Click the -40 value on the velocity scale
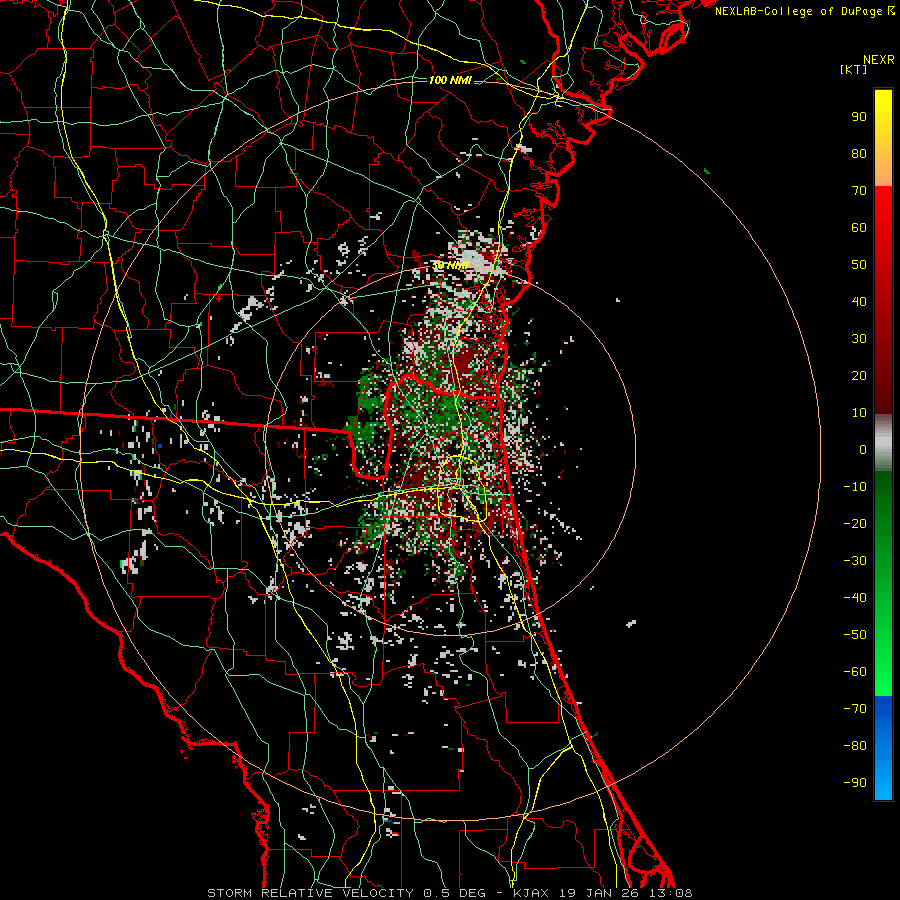The height and width of the screenshot is (900, 900). tap(855, 598)
